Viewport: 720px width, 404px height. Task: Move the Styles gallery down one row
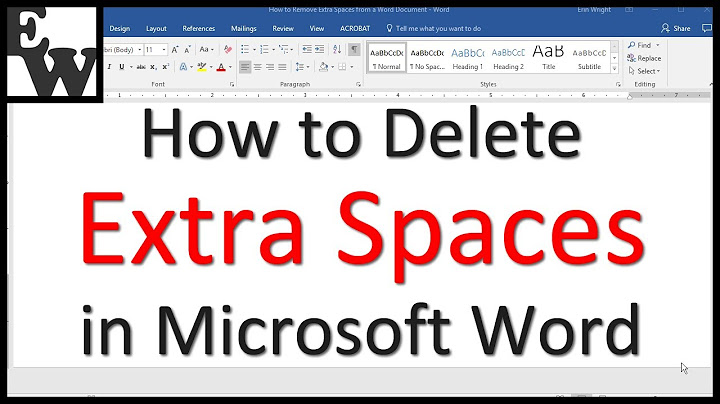614,58
